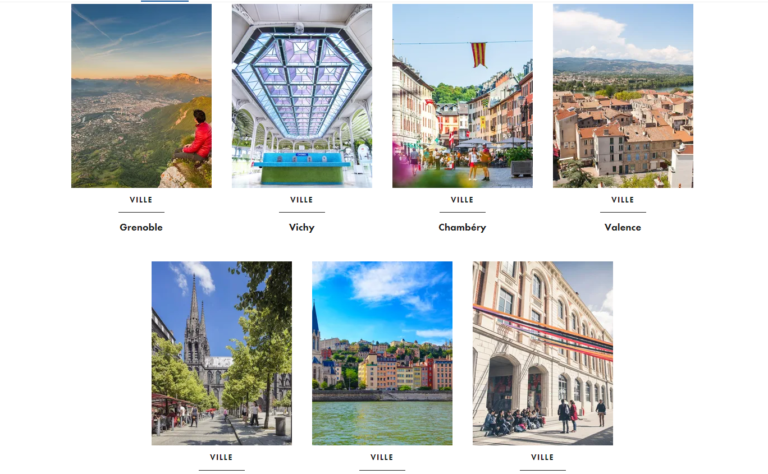The image size is (768, 474).
Task: Select the VILLE label under the ribbons building
Action: tap(543, 457)
